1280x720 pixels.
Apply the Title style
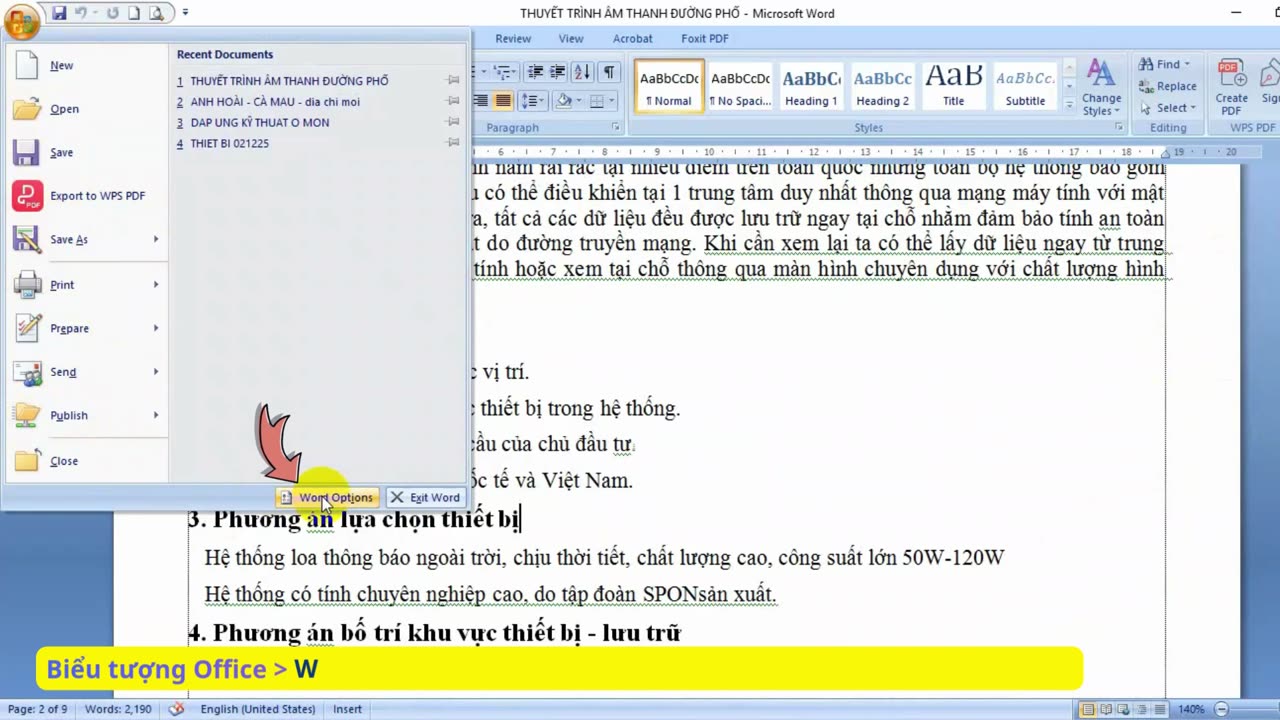(953, 86)
